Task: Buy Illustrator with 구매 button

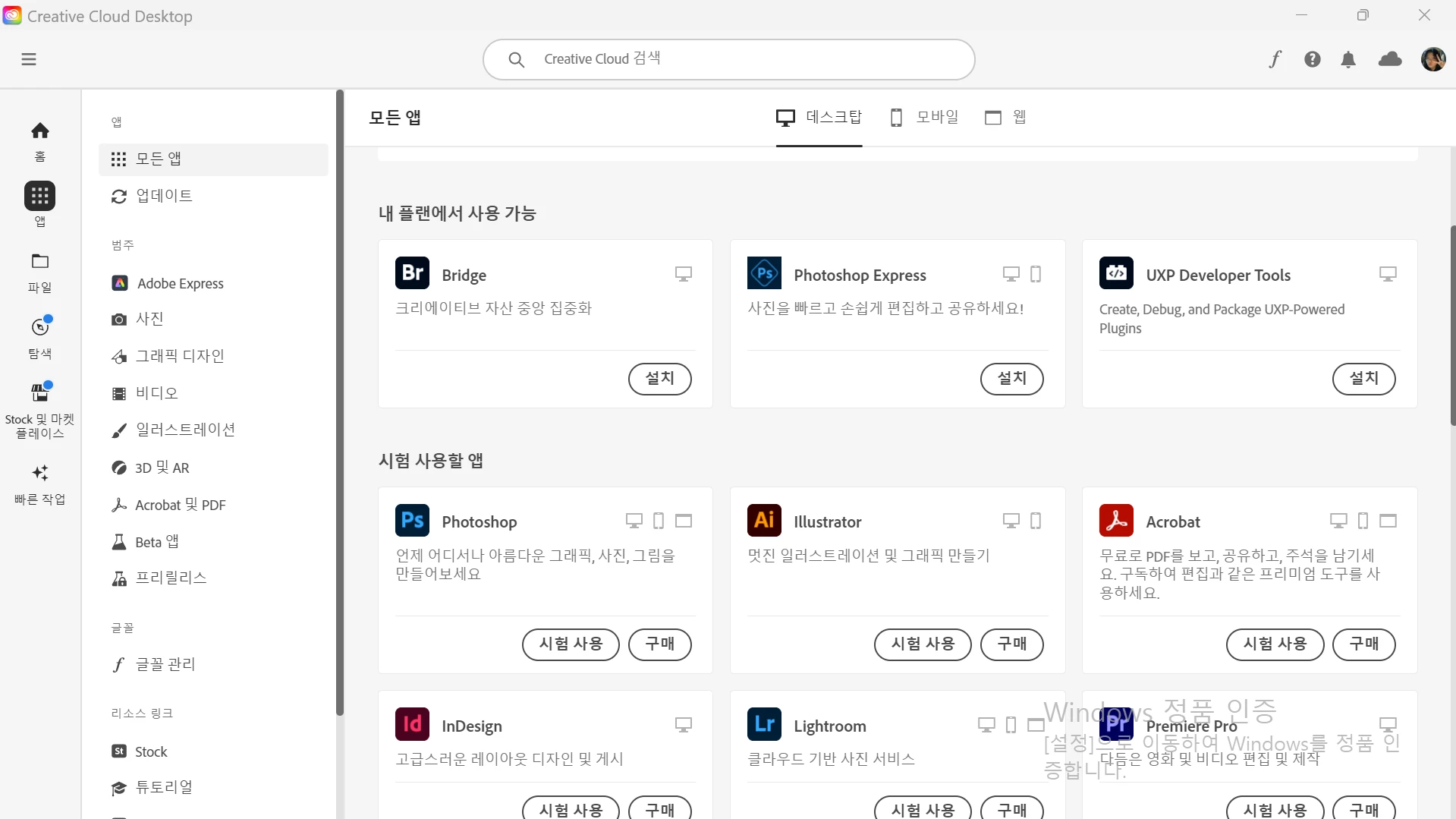Action: point(1011,644)
